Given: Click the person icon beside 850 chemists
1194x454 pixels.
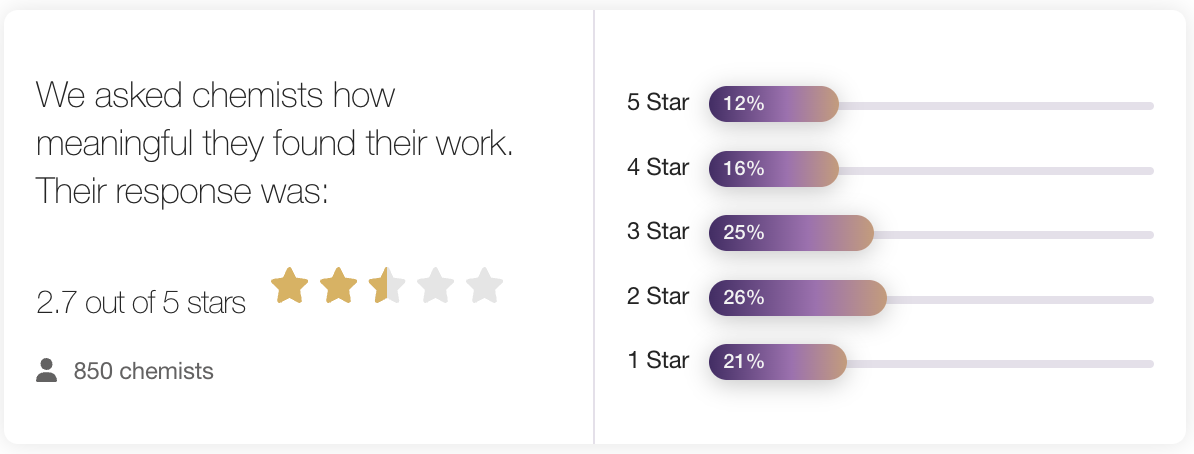Looking at the screenshot, I should (x=46, y=370).
